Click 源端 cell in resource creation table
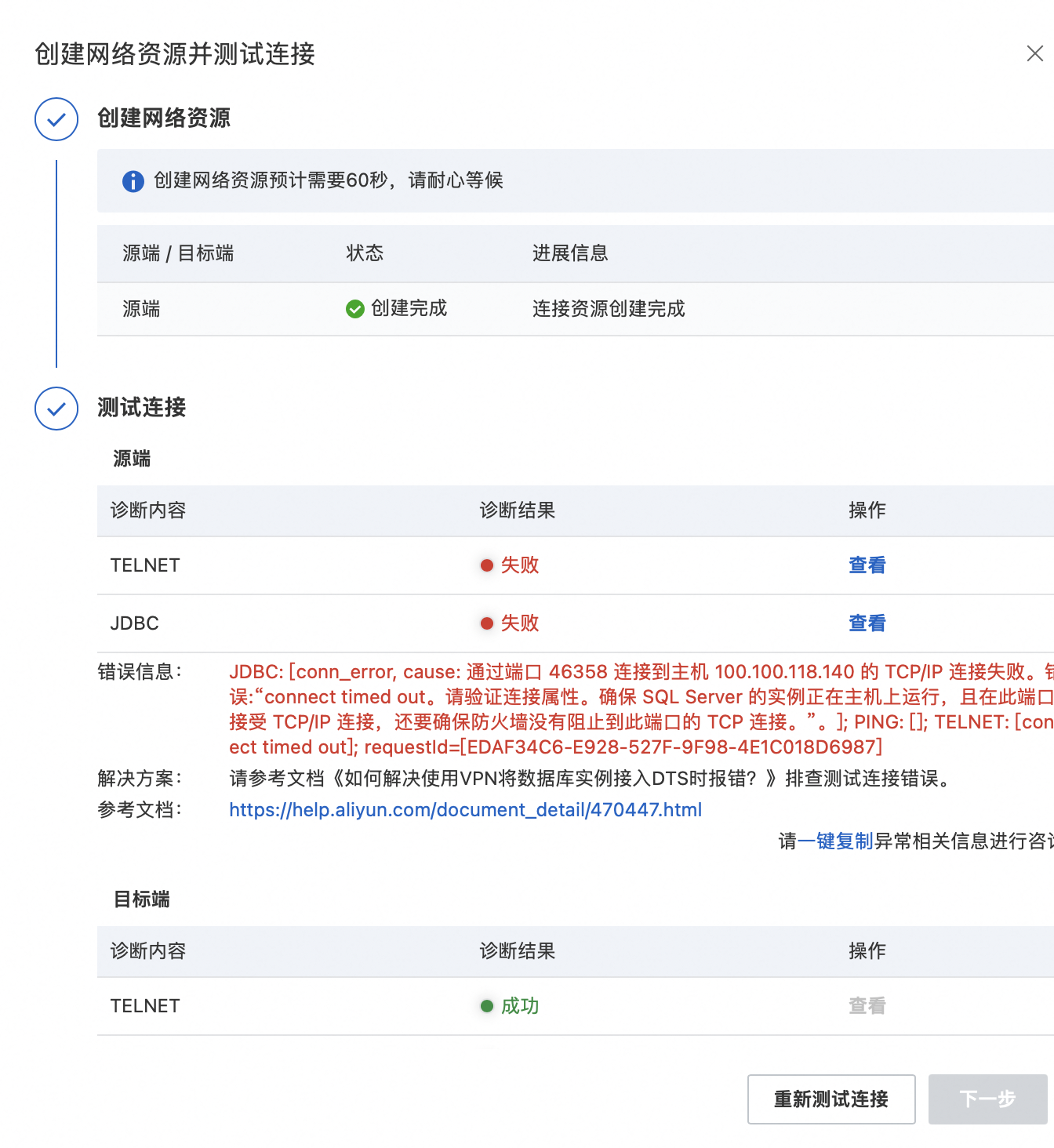The image size is (1054, 1148). (141, 309)
